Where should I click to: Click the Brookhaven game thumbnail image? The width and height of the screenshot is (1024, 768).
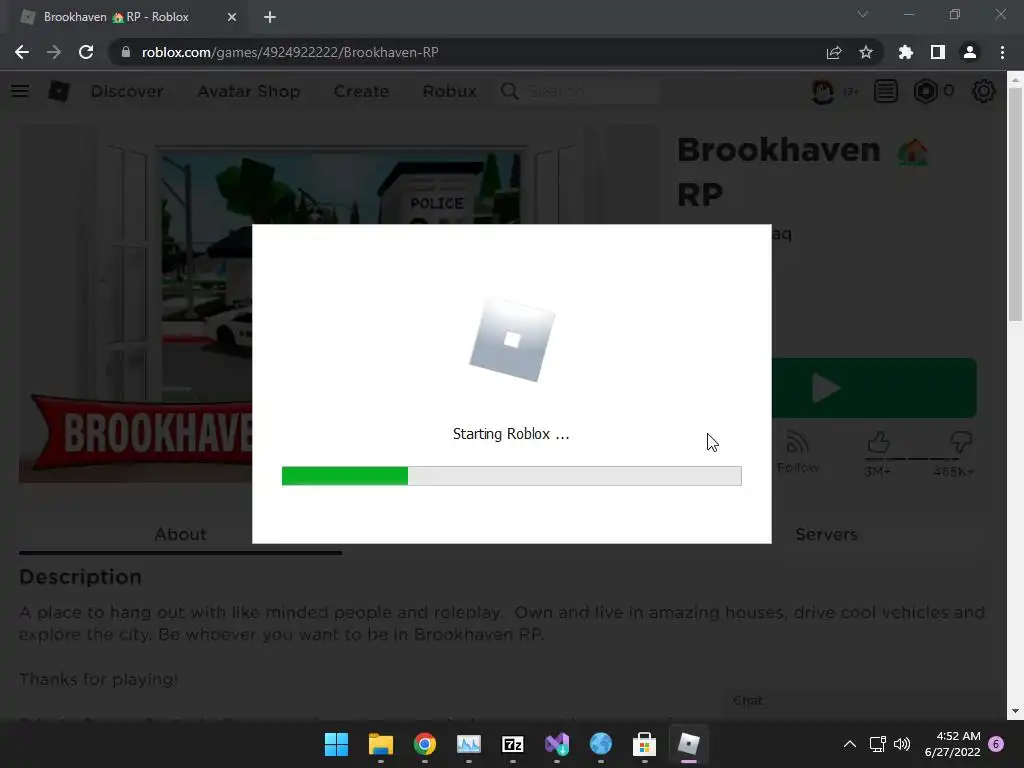[136, 304]
